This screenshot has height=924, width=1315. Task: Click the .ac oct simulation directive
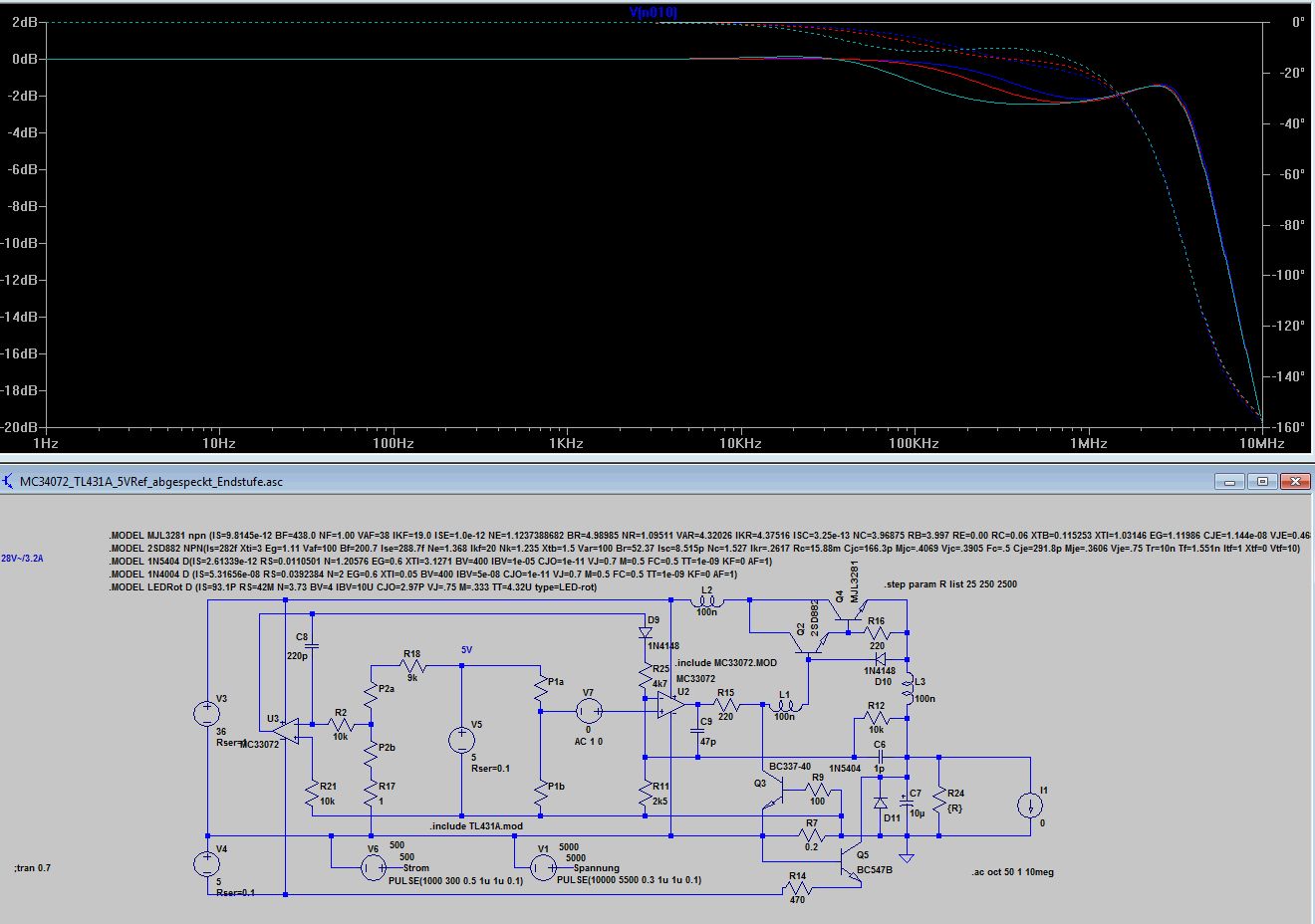[x=1012, y=872]
